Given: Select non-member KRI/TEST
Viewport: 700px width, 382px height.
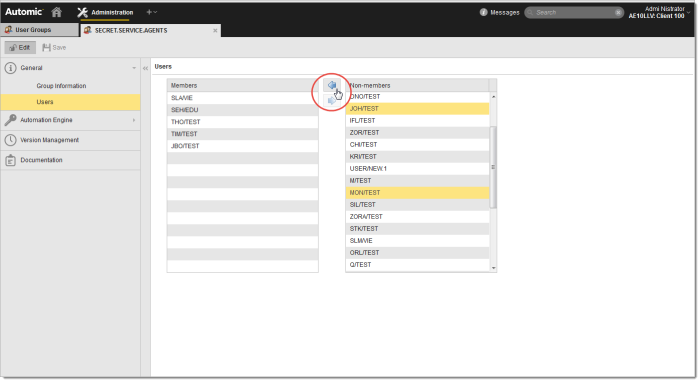Looking at the screenshot, I should pyautogui.click(x=417, y=157).
